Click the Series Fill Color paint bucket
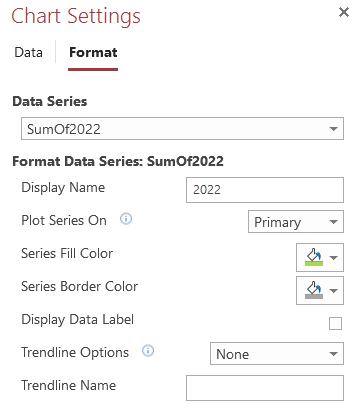Screen dimensions: 364x412 (314, 257)
